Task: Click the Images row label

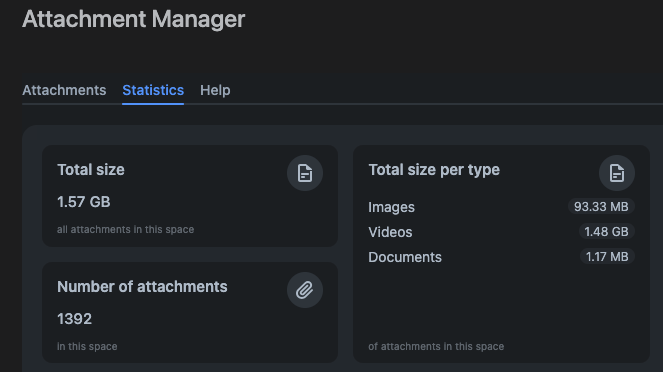Action: [x=392, y=207]
